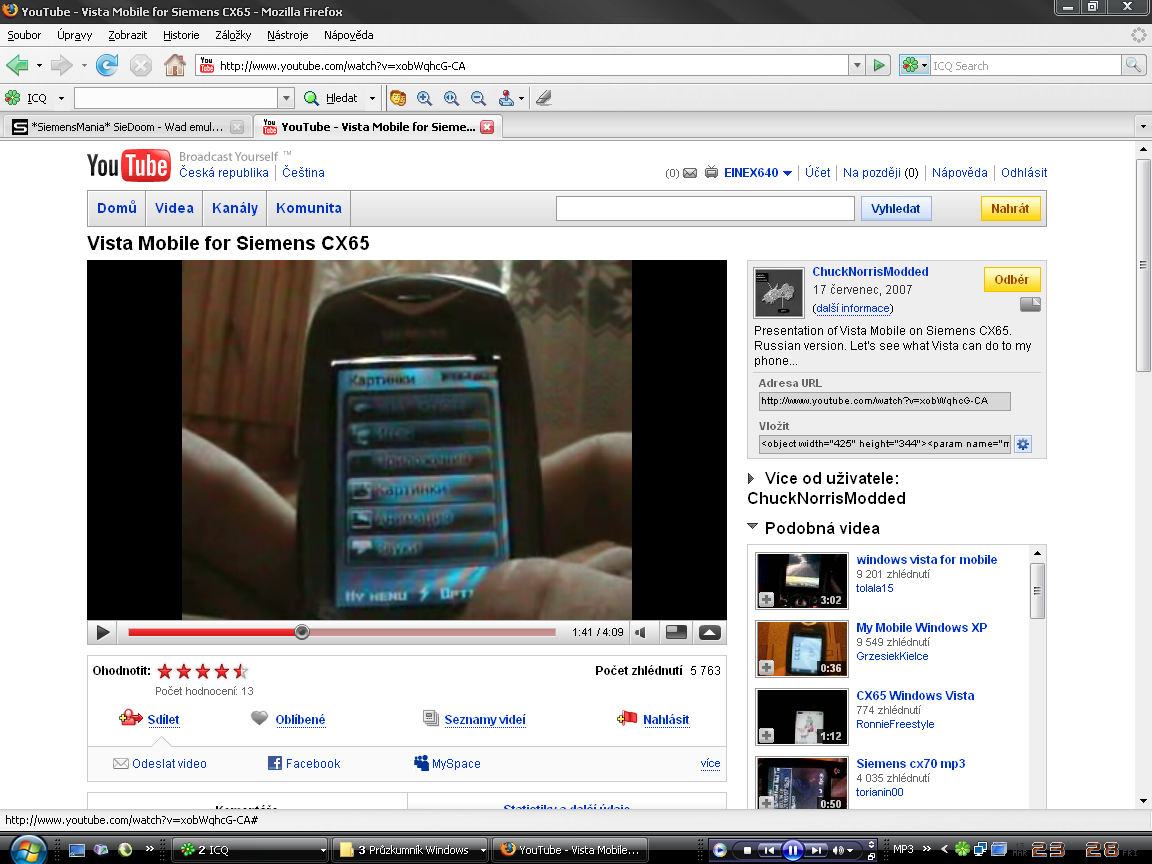Click the emoticon icon in ICQ toolbar
Viewport: 1152px width, 864px height.
397,98
